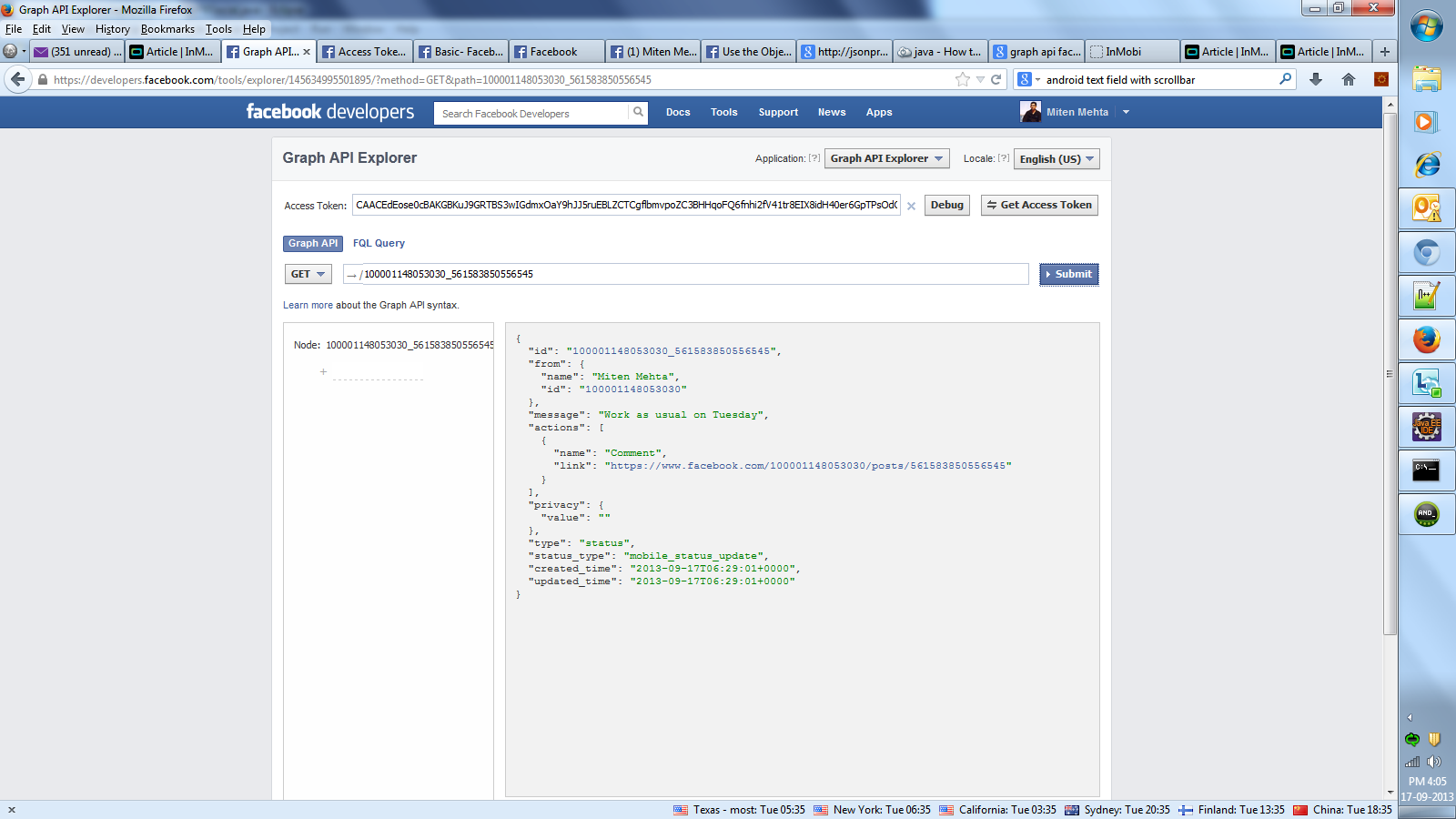Screen dimensions: 1456x819
Task: Click the Debug button
Action: pos(947,205)
